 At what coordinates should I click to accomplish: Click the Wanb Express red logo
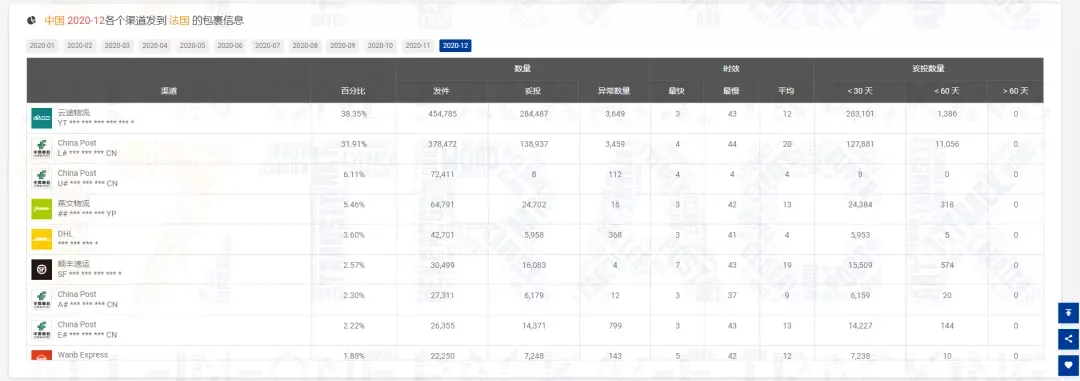41,356
